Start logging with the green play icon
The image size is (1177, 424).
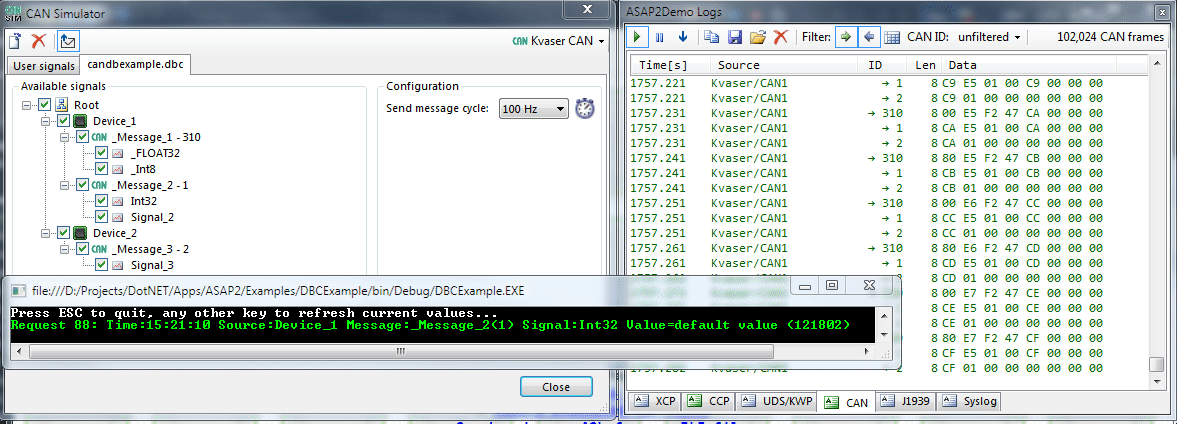[637, 36]
